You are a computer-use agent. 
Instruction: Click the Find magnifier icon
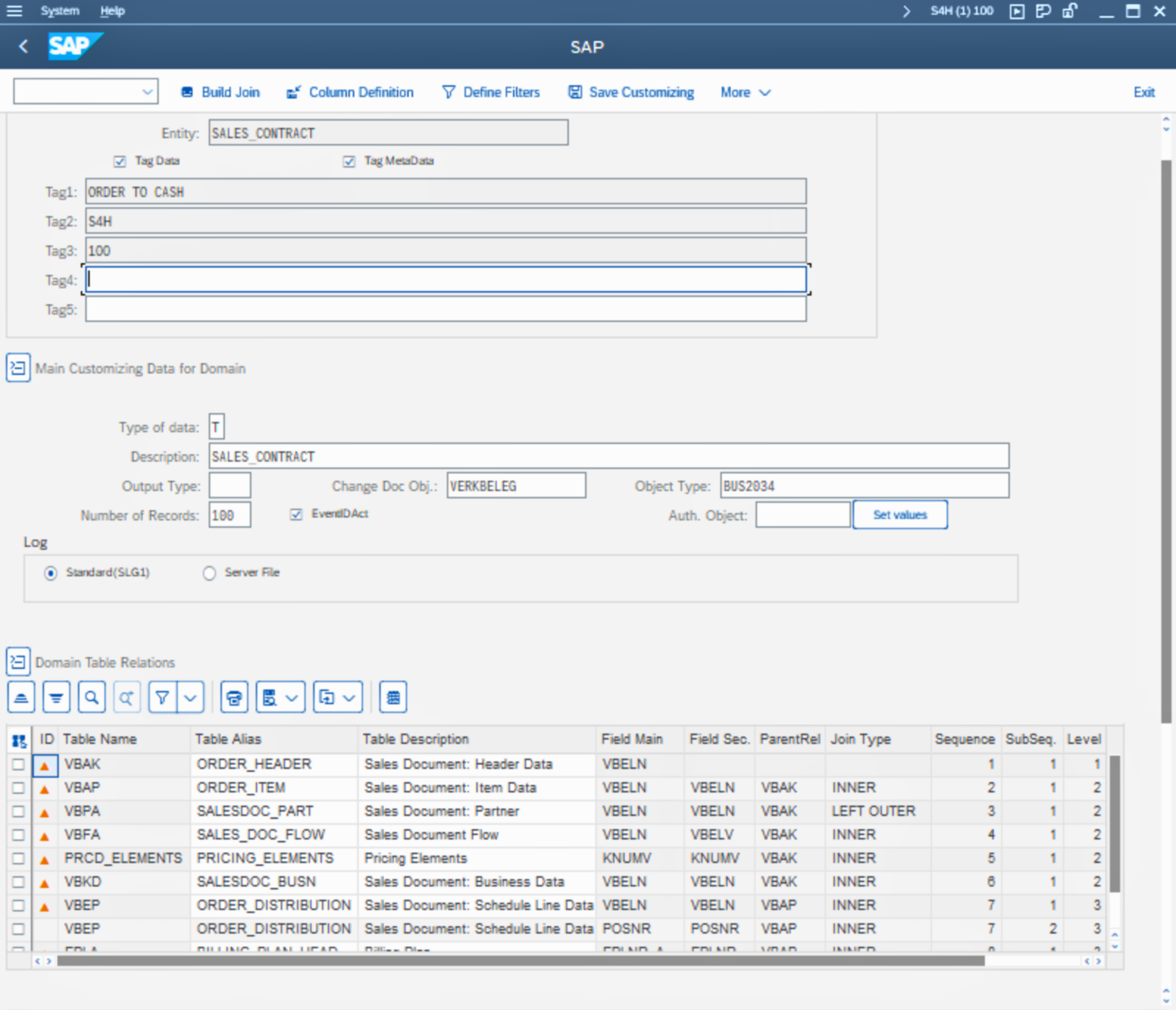click(x=92, y=697)
